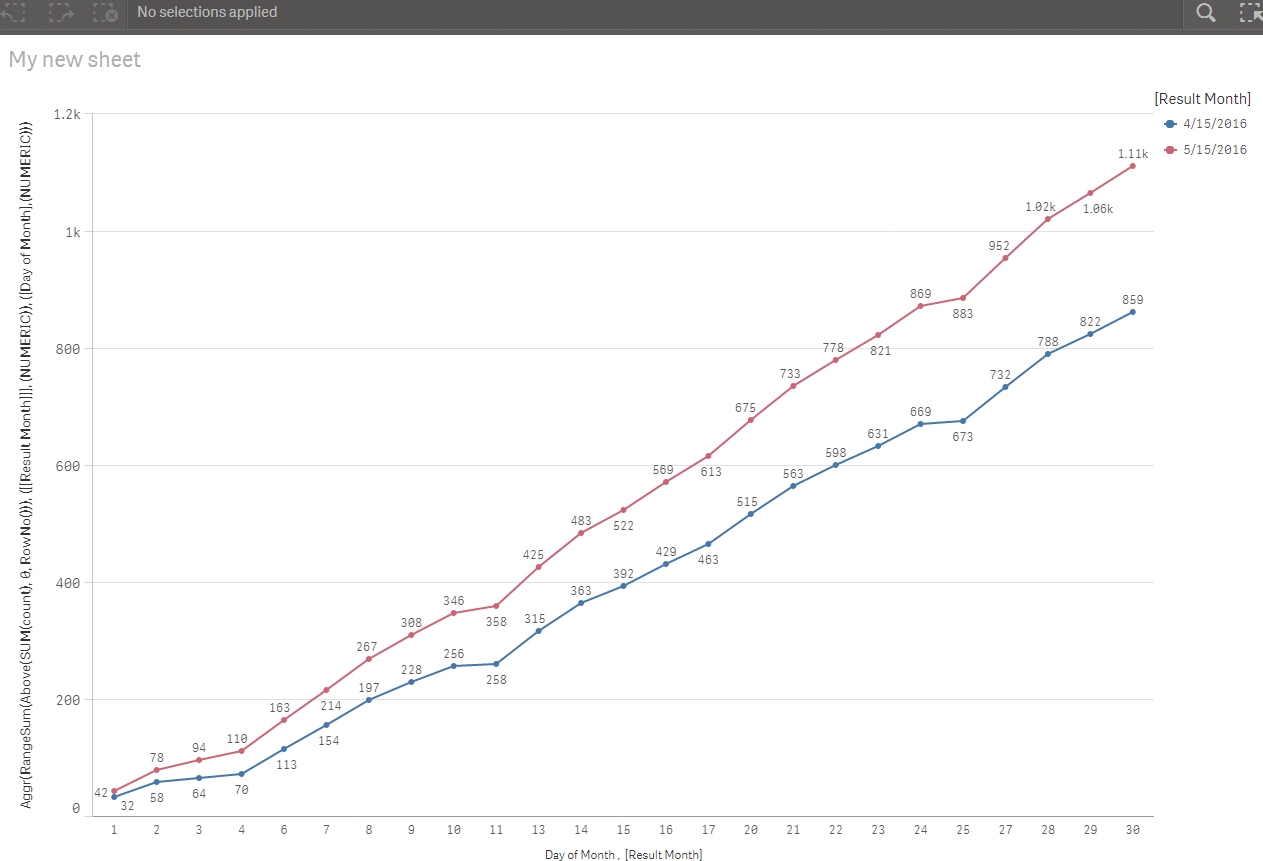The width and height of the screenshot is (1263, 861).
Task: Click 'Day of Month, [Result Month]' axis title
Action: (624, 855)
